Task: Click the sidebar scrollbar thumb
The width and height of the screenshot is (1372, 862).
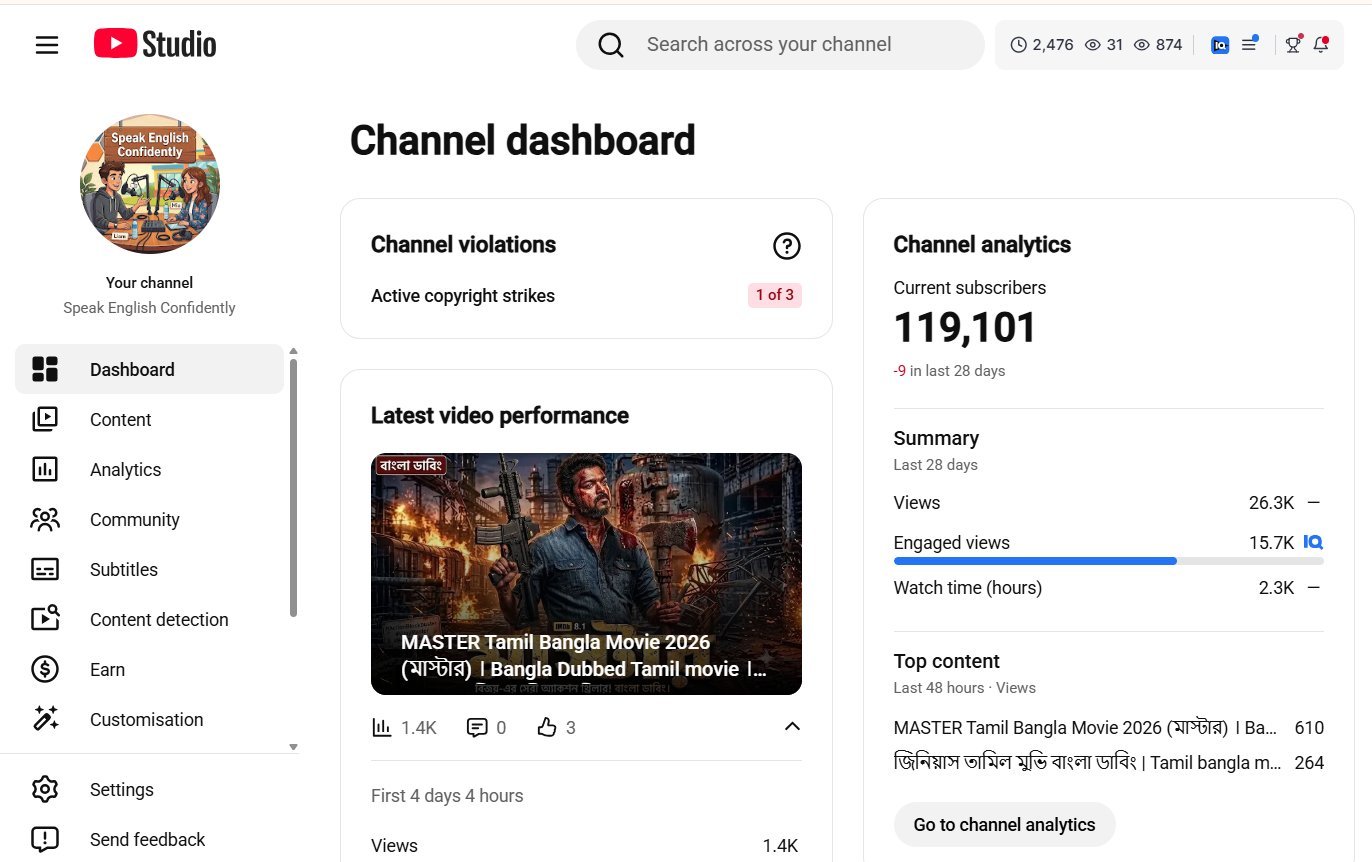Action: pyautogui.click(x=293, y=488)
